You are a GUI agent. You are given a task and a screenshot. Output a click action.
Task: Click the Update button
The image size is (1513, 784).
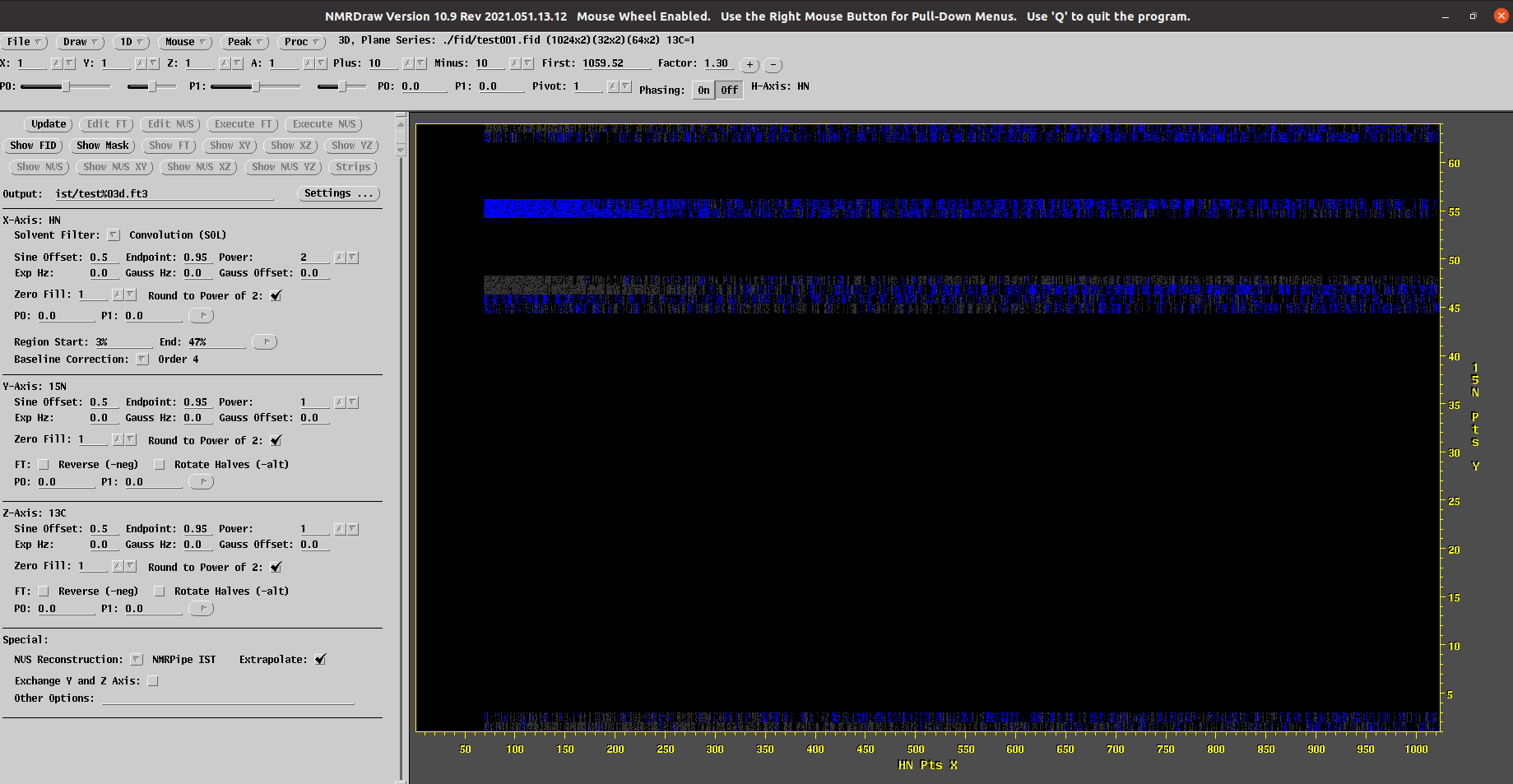point(49,124)
